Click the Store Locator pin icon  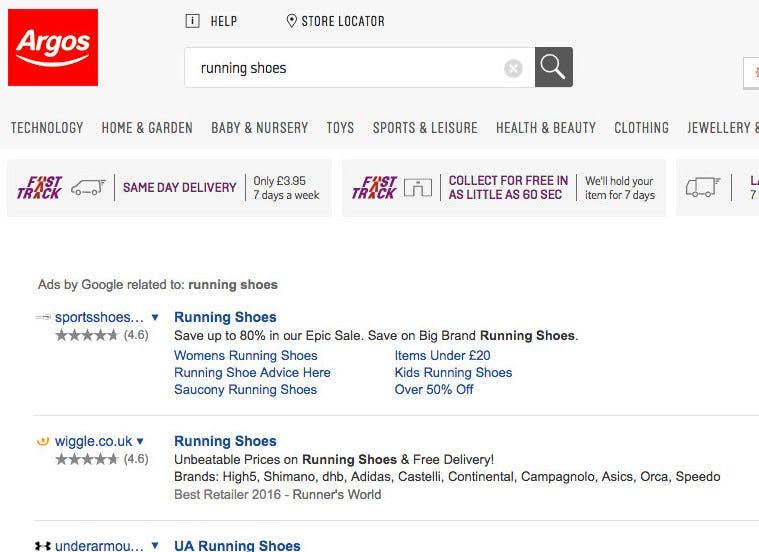click(x=292, y=21)
